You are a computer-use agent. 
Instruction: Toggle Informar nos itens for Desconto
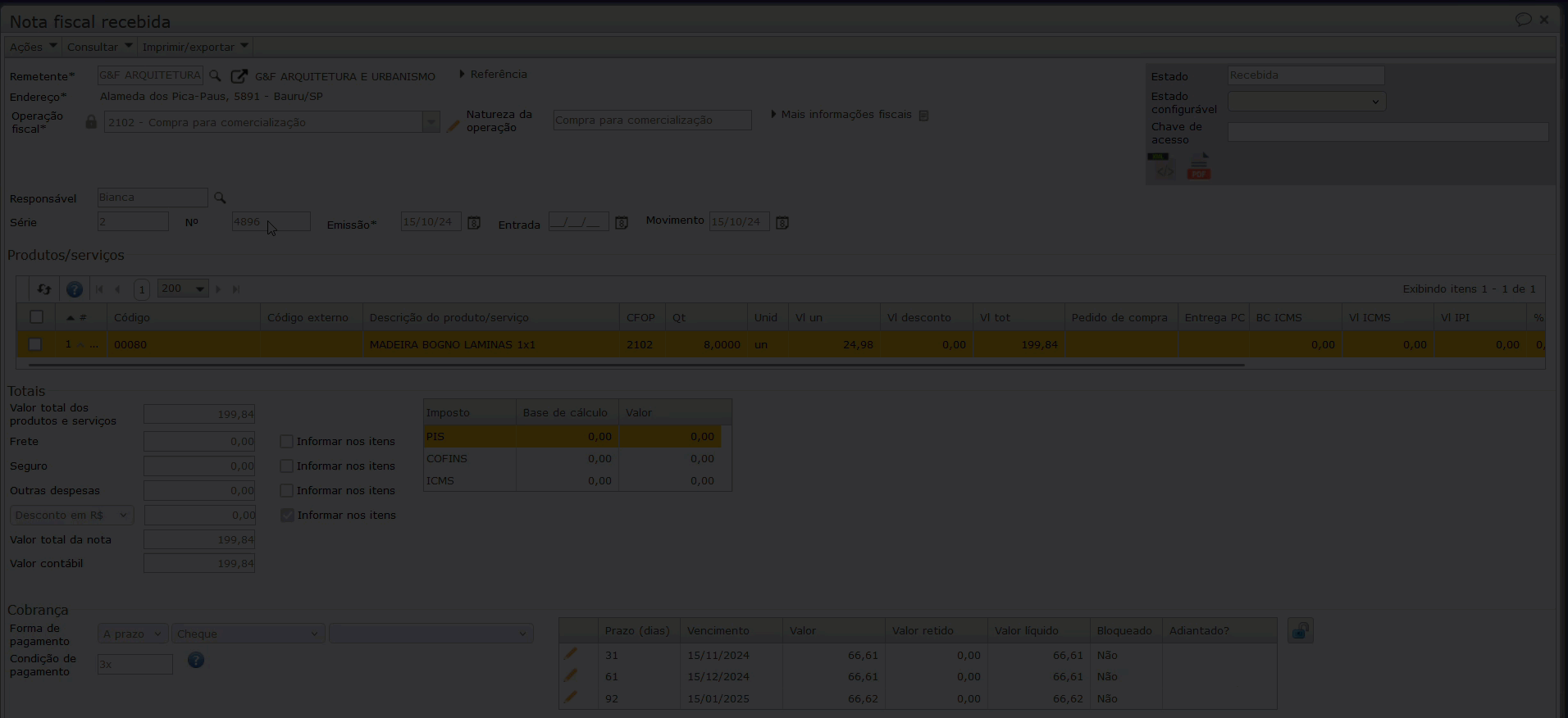tap(287, 516)
